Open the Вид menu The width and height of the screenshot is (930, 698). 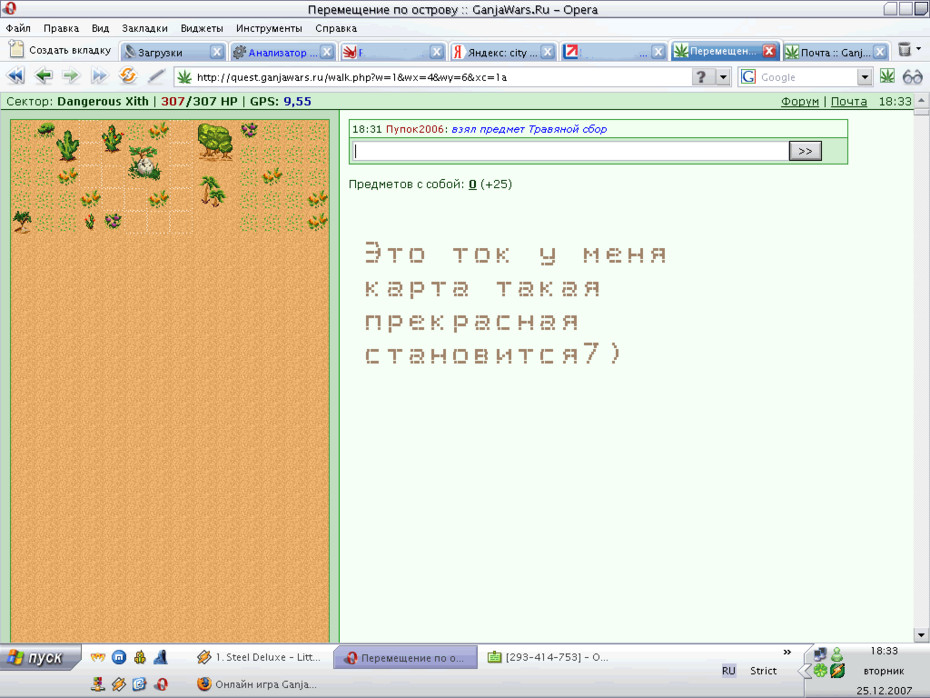point(100,28)
